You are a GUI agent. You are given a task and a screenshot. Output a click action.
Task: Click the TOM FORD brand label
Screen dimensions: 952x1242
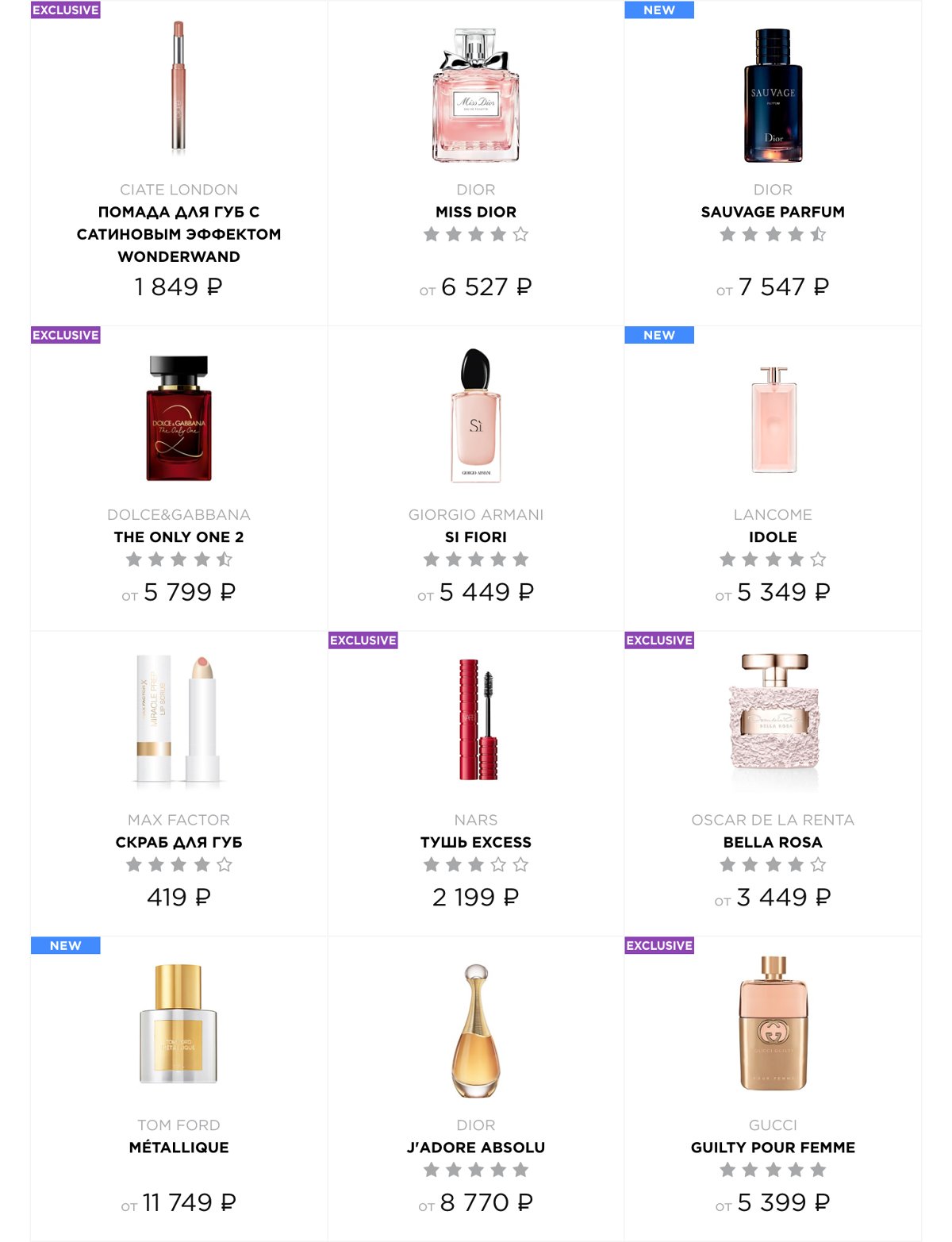click(178, 1125)
